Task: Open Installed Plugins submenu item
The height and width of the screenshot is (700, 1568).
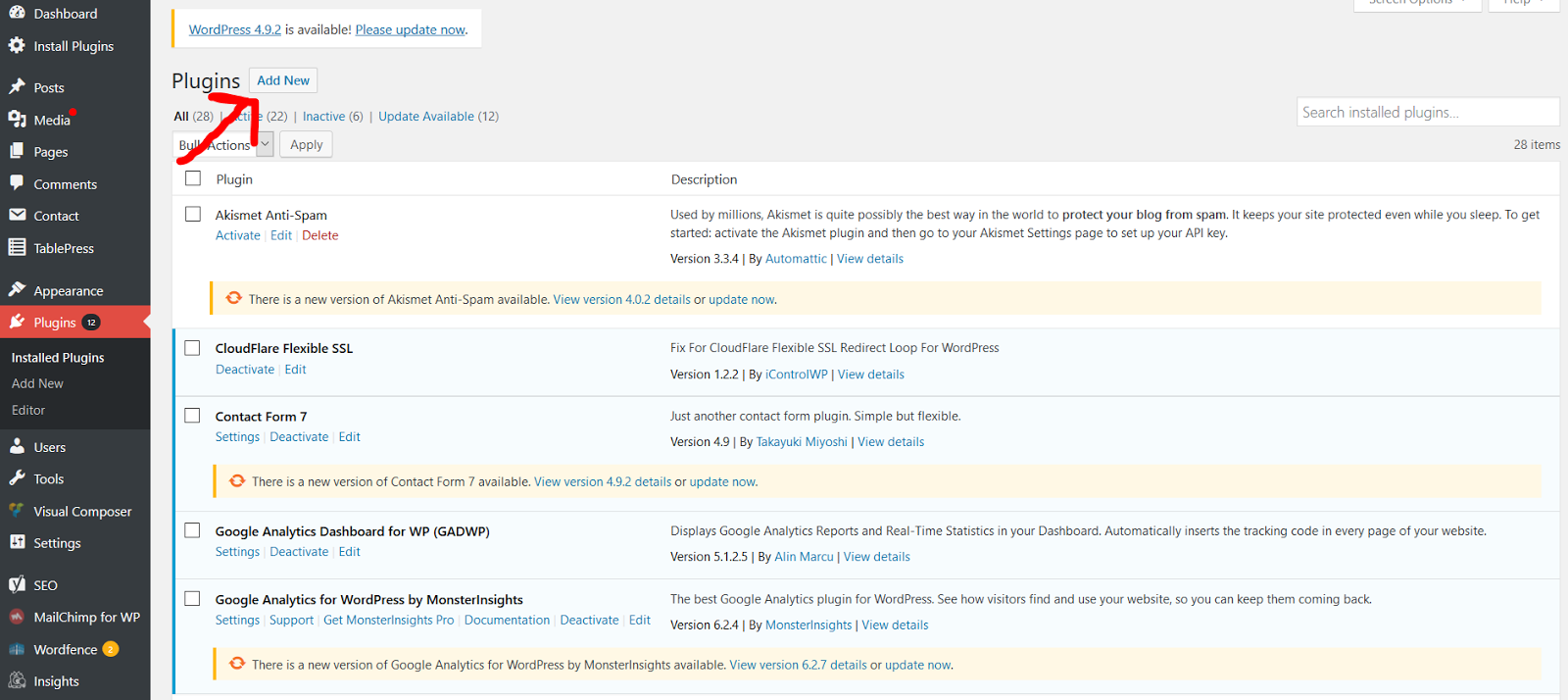Action: coord(58,358)
